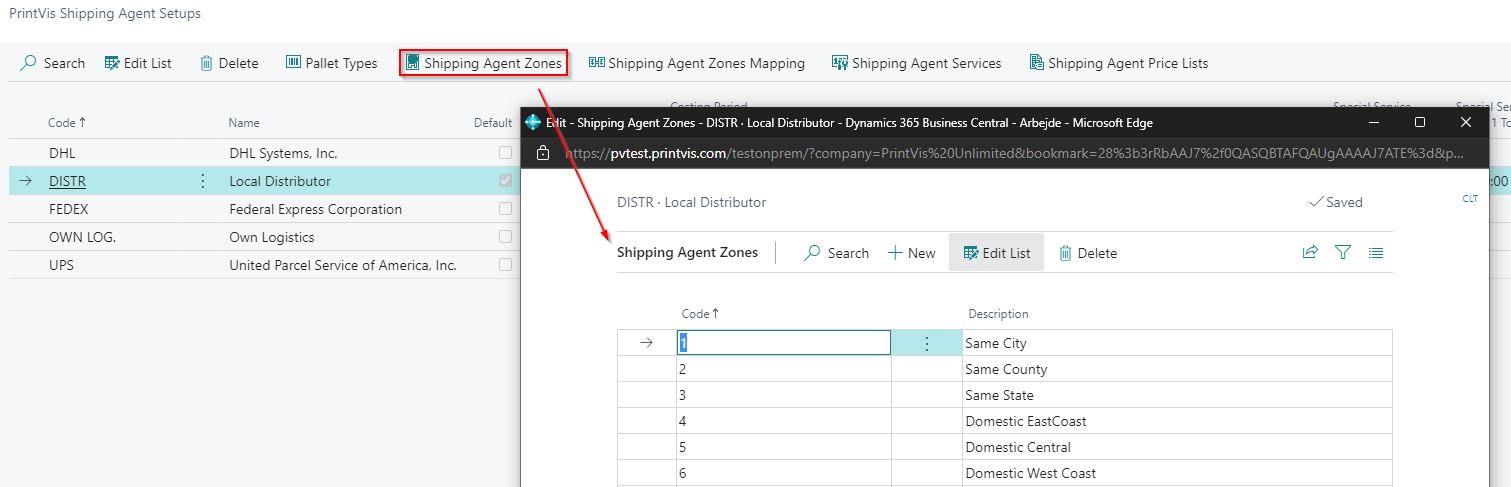This screenshot has width=1511, height=487.
Task: Open Shipping Agent Price Lists
Action: tap(1118, 63)
